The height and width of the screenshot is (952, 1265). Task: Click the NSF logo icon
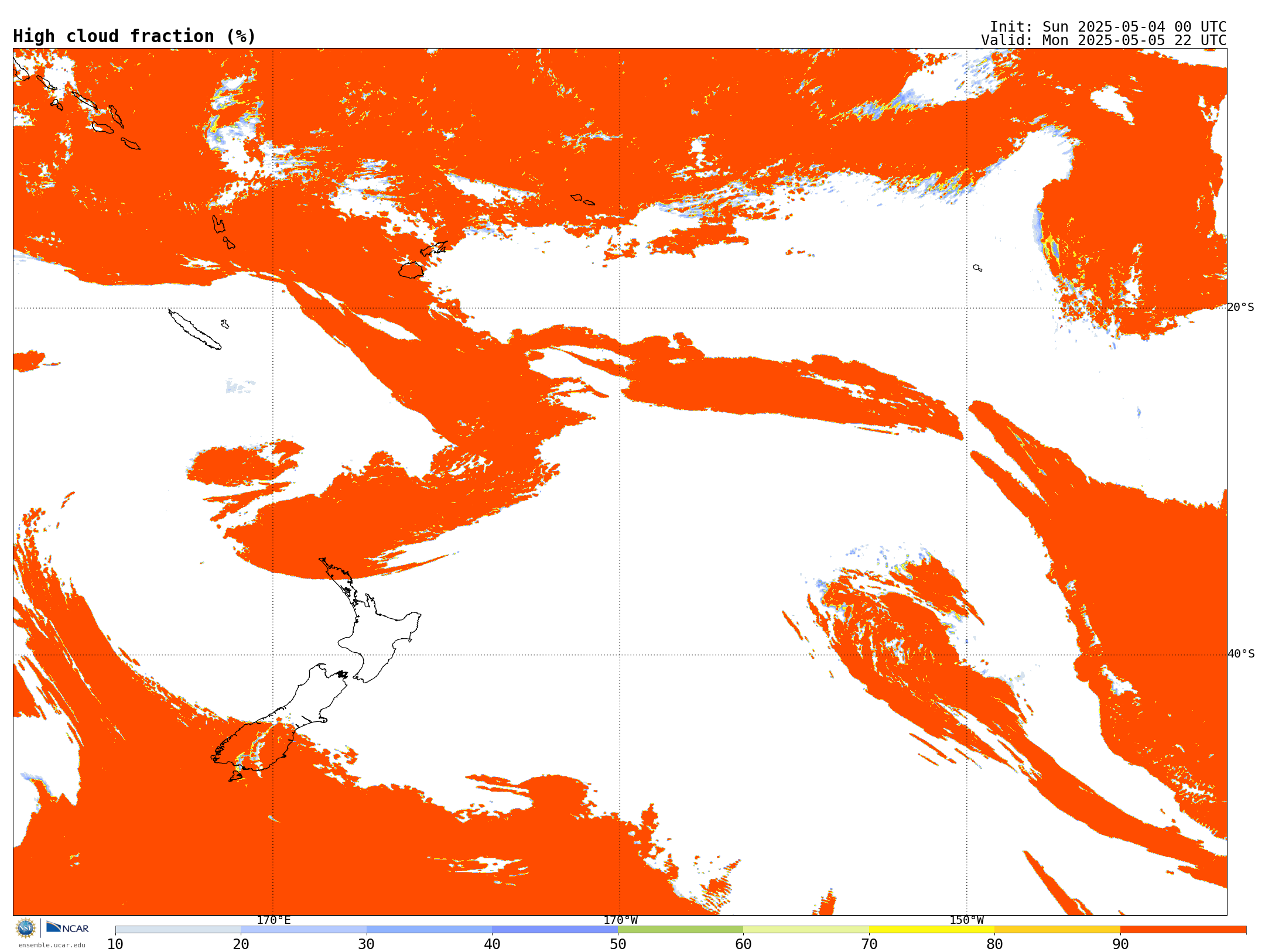[25, 928]
